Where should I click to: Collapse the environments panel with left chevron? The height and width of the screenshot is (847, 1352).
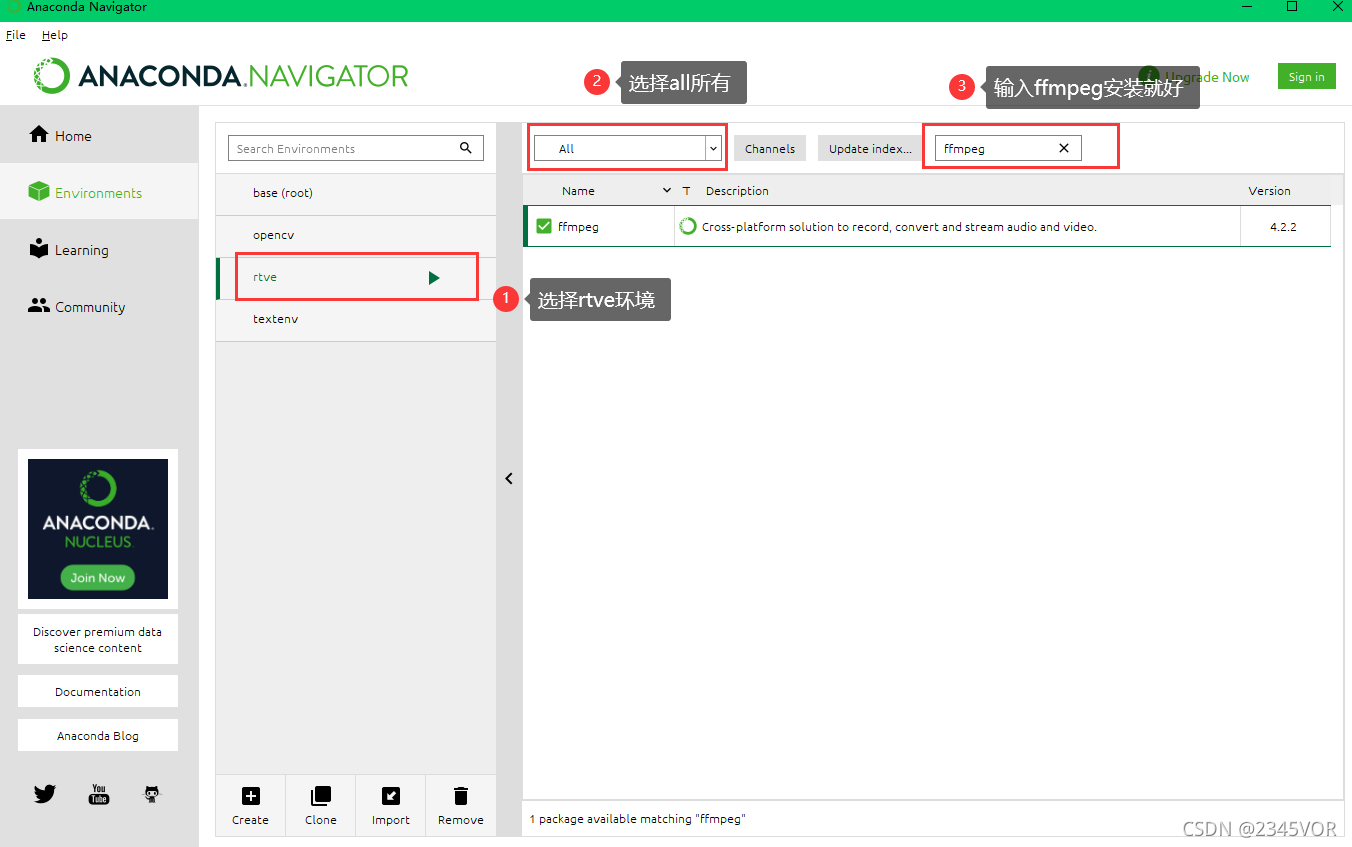pos(509,478)
